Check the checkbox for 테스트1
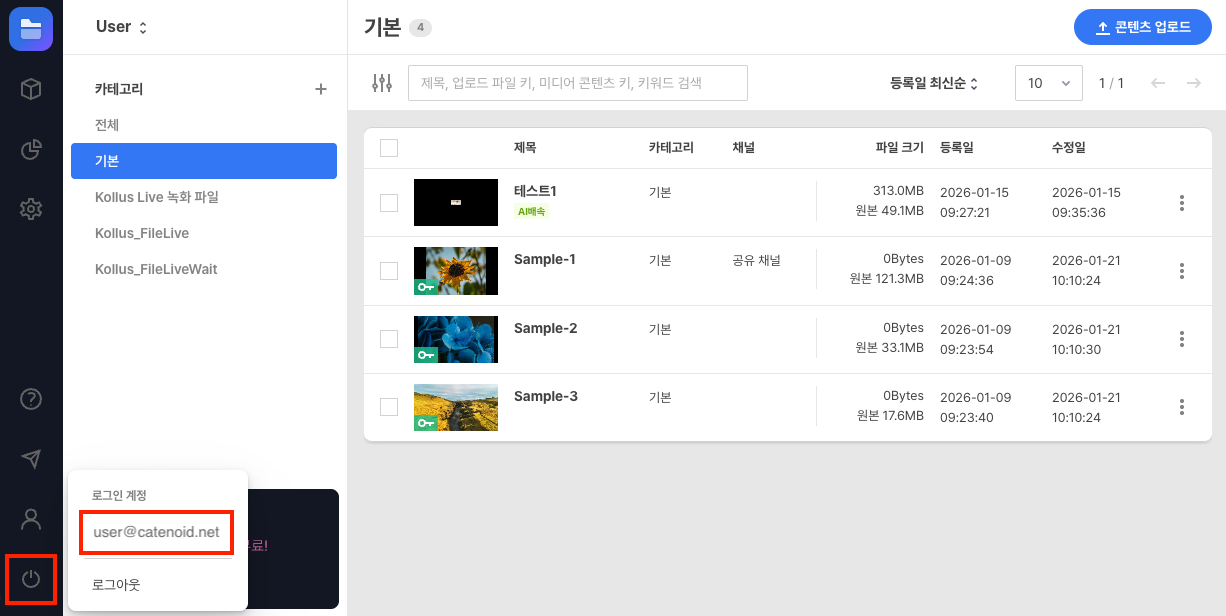 (389, 202)
